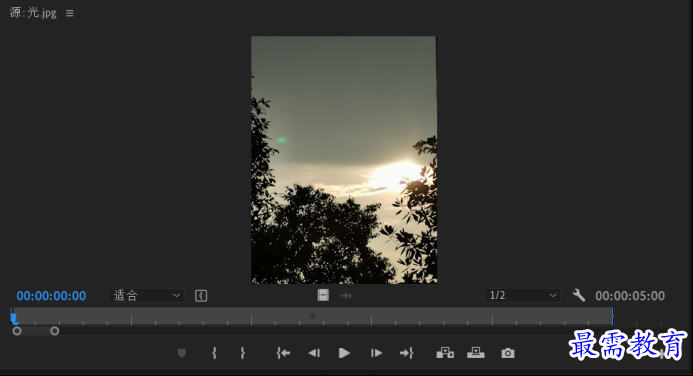Step Back one frame

click(314, 353)
